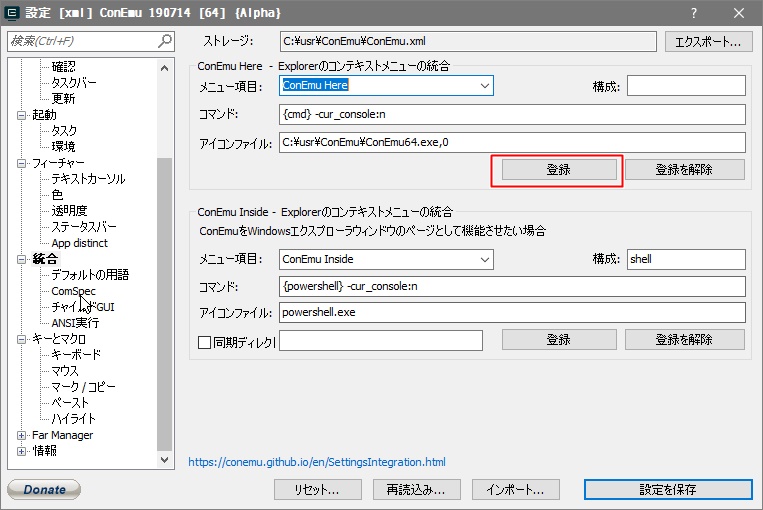Select ステータスバー in the tree
Image resolution: width=763 pixels, height=510 pixels.
(x=84, y=227)
